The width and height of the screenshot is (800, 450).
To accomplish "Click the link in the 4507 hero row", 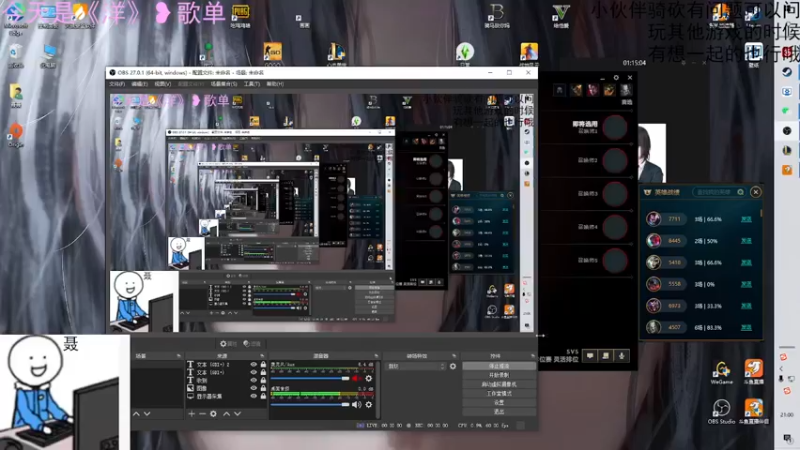I will pyautogui.click(x=746, y=327).
